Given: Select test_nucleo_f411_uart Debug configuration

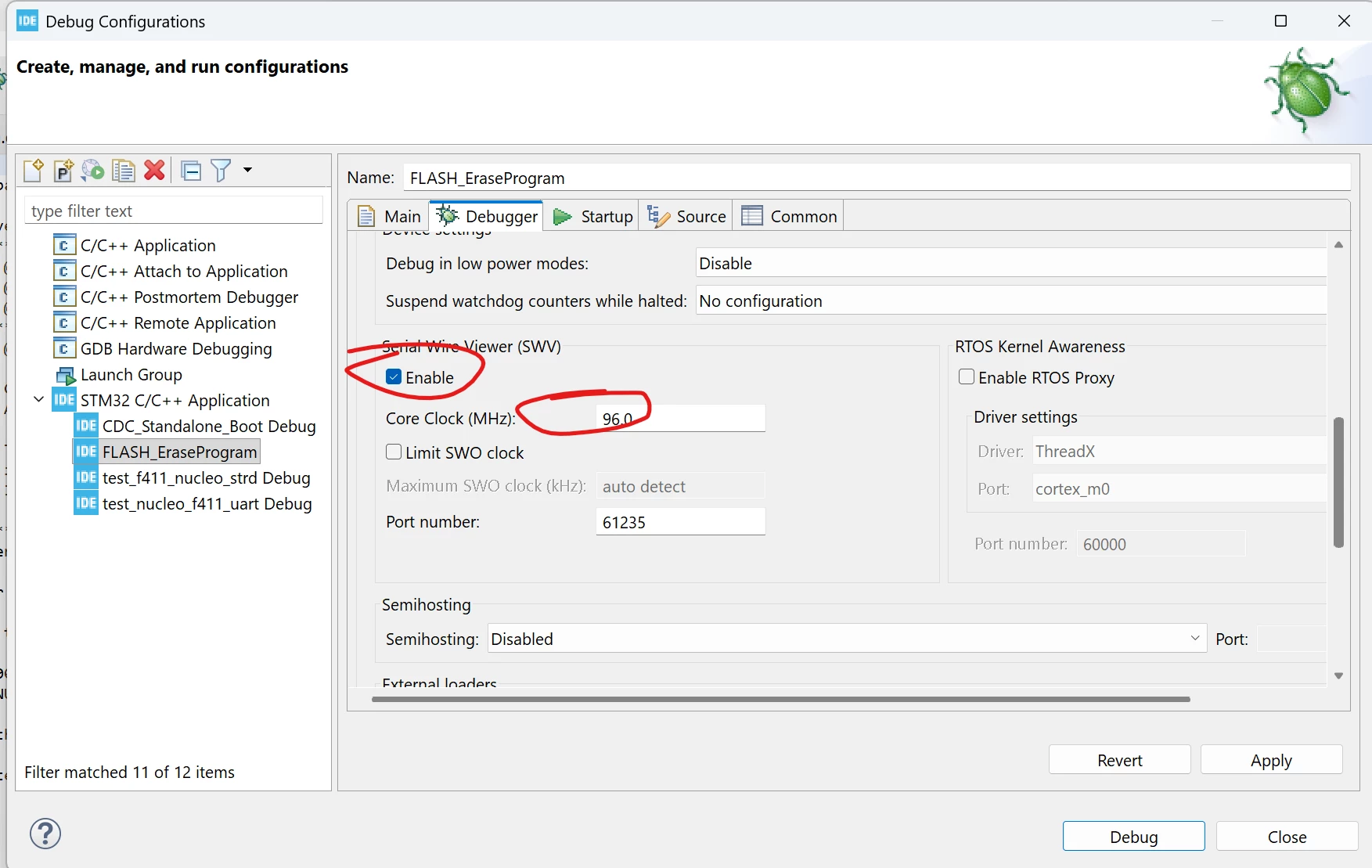Looking at the screenshot, I should [193, 504].
